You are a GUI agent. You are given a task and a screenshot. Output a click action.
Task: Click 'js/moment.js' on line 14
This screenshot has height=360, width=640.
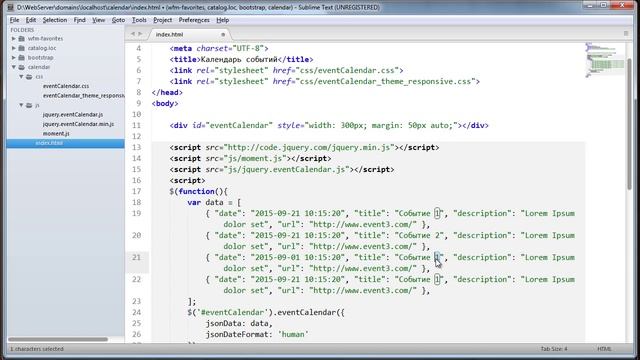254,158
